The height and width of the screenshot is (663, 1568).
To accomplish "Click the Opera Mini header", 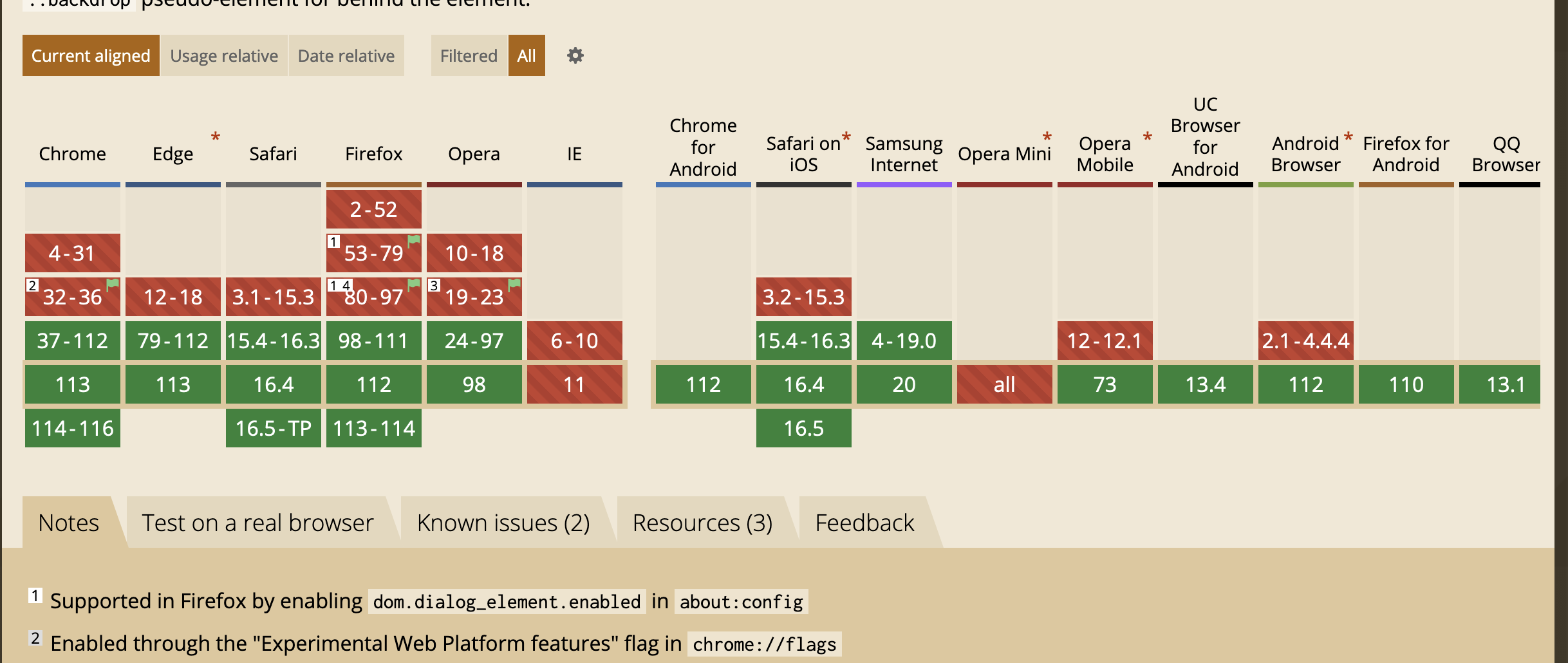I will click(1004, 154).
